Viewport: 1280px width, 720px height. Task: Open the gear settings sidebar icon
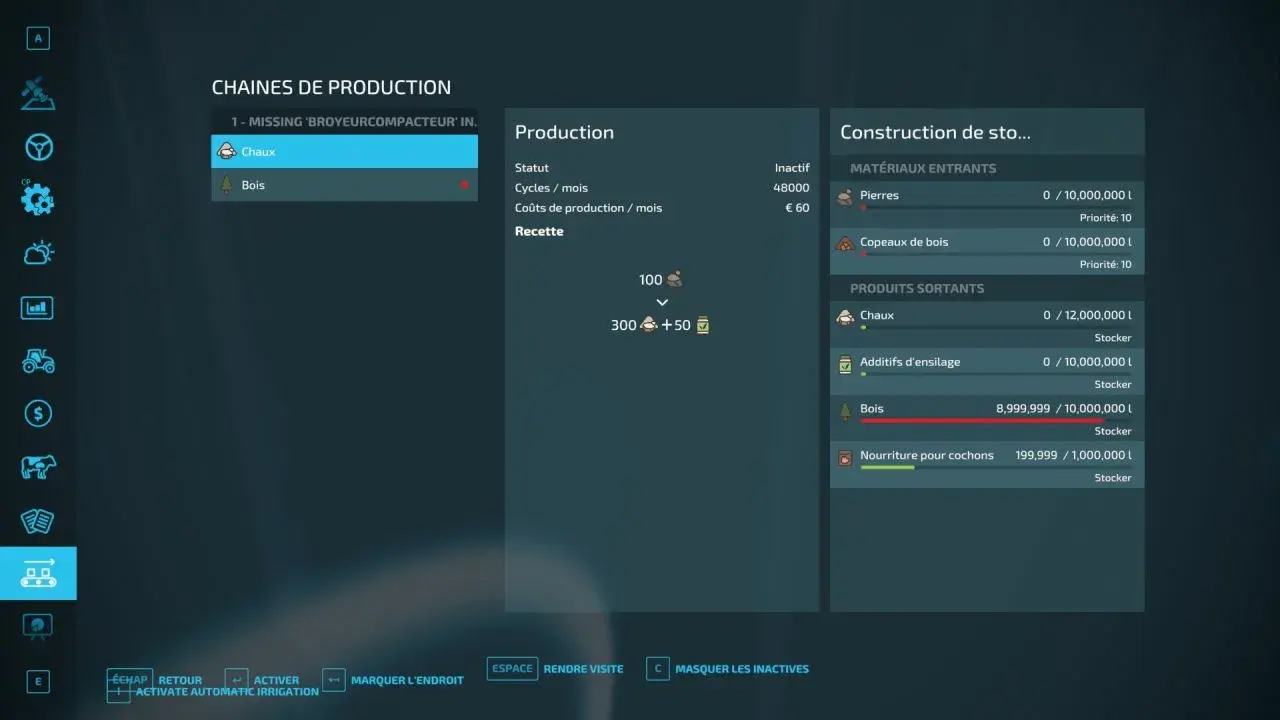coord(38,200)
